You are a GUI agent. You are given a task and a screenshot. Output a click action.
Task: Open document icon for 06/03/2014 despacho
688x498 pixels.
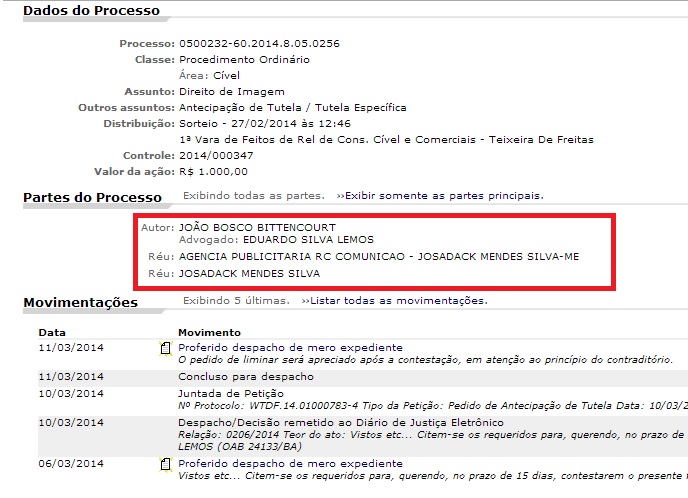coord(165,464)
